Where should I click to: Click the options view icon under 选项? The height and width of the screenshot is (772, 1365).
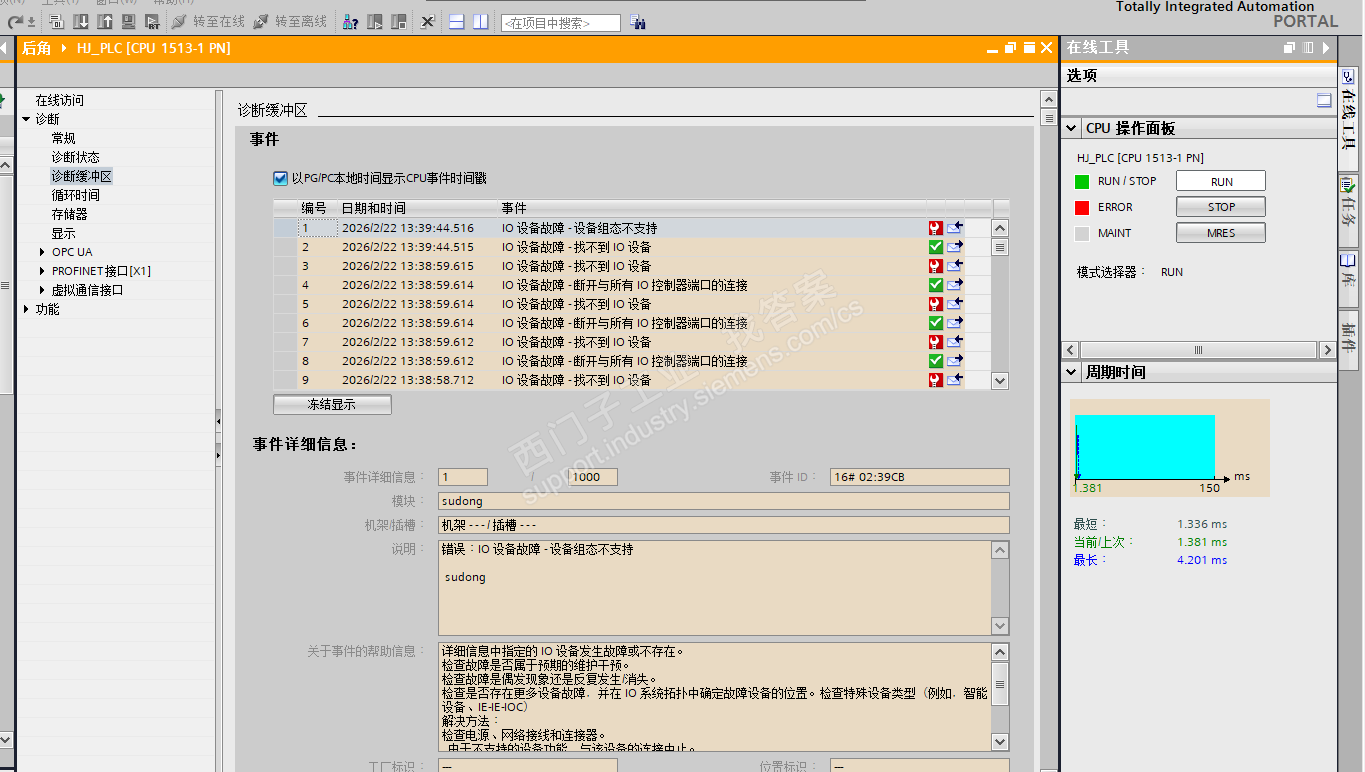coord(1324,100)
